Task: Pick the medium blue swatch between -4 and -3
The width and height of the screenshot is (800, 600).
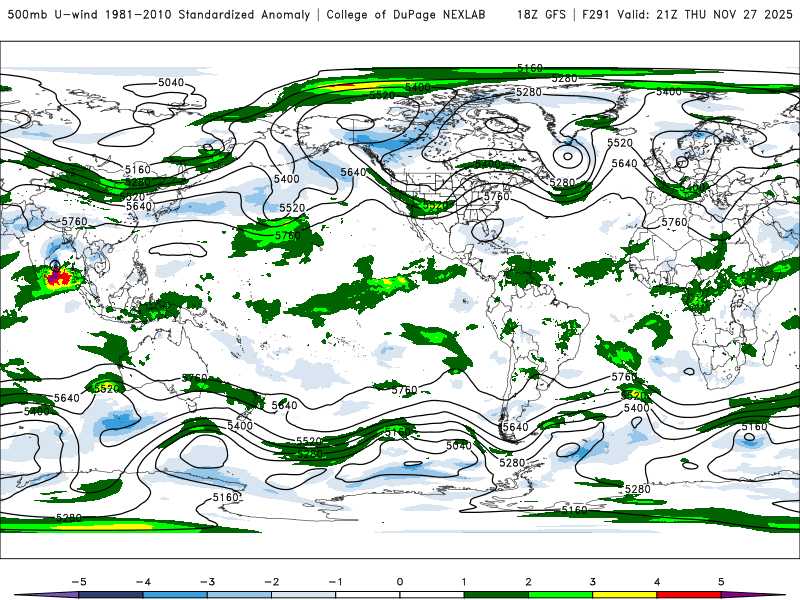Action: click(174, 595)
